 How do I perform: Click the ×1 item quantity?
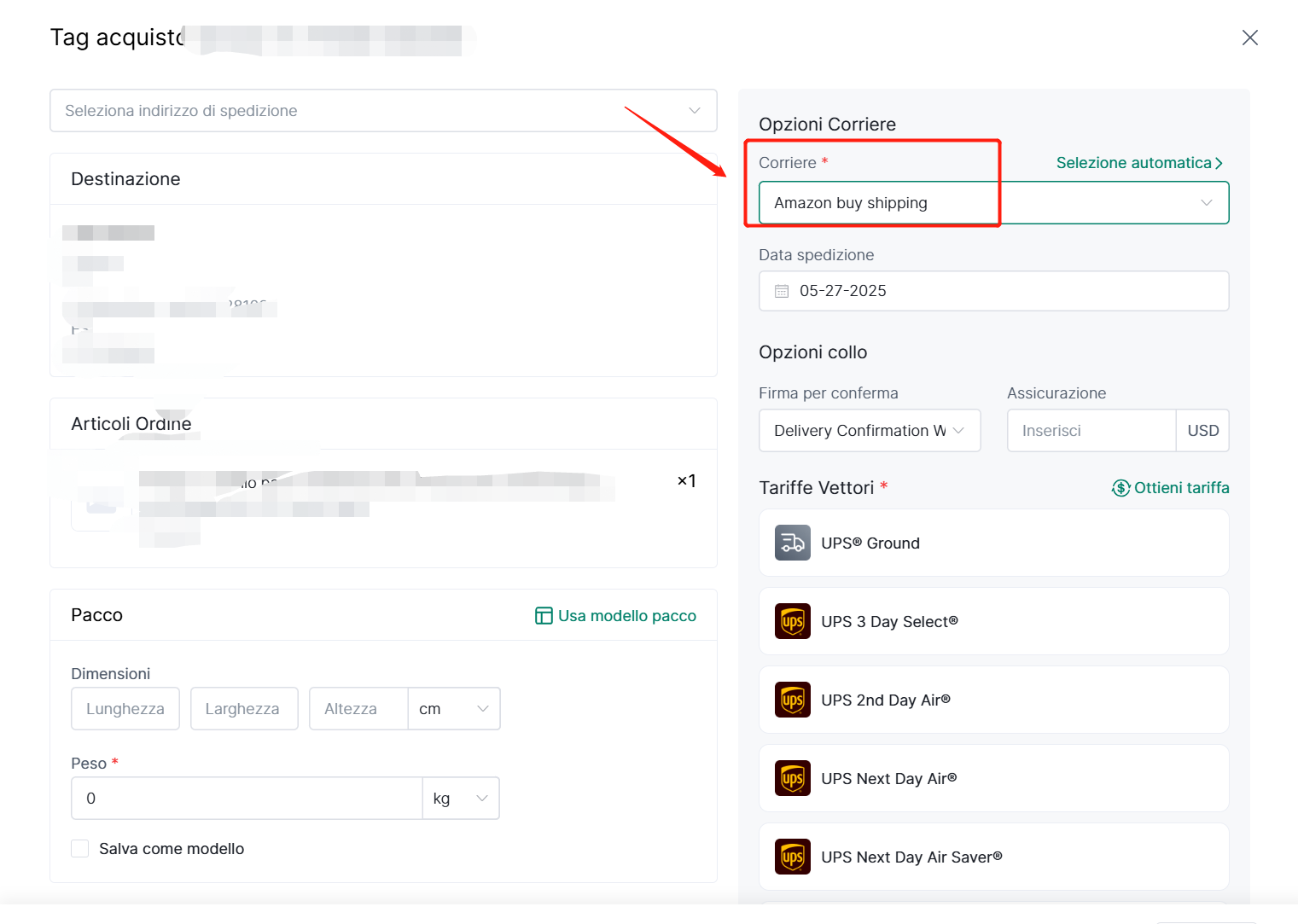click(x=686, y=481)
